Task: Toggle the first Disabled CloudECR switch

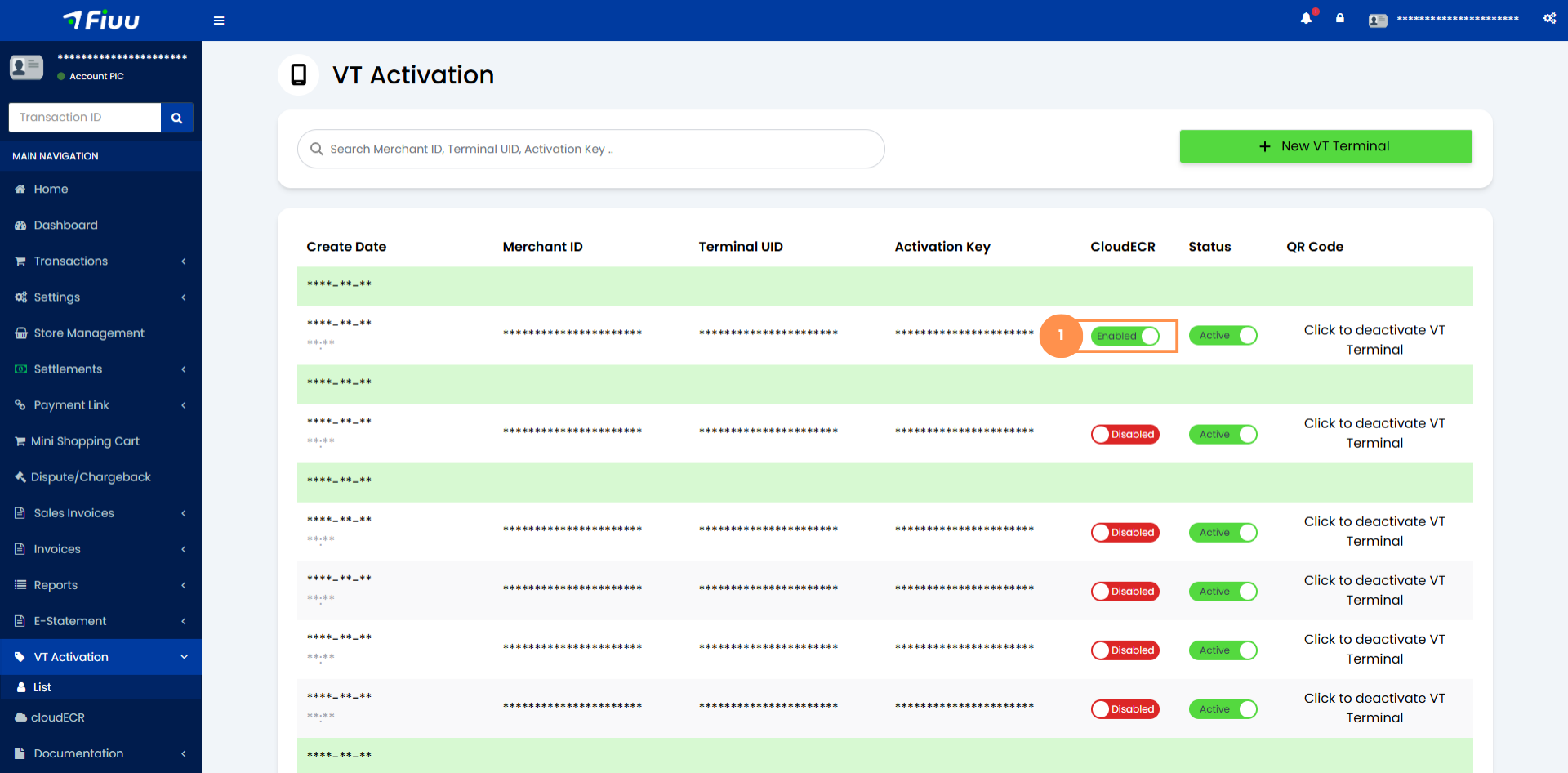Action: point(1125,434)
